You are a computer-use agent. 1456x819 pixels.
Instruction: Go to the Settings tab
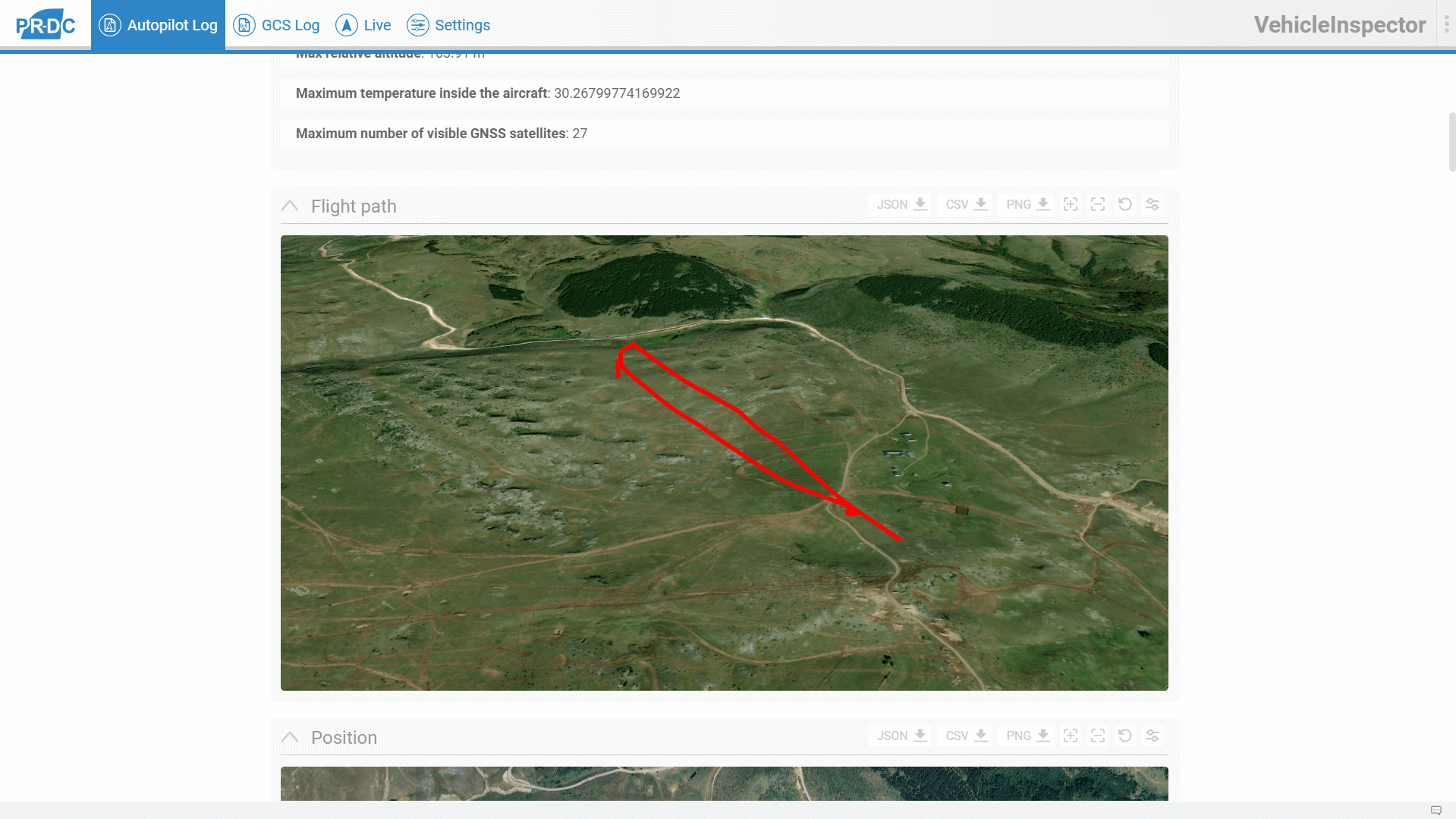[x=448, y=26]
